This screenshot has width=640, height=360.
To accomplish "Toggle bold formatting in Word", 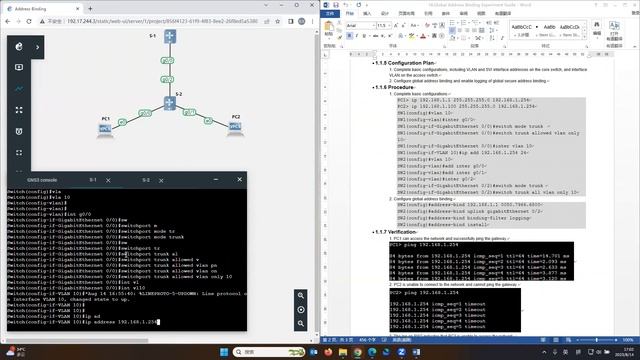I will tap(349, 36).
